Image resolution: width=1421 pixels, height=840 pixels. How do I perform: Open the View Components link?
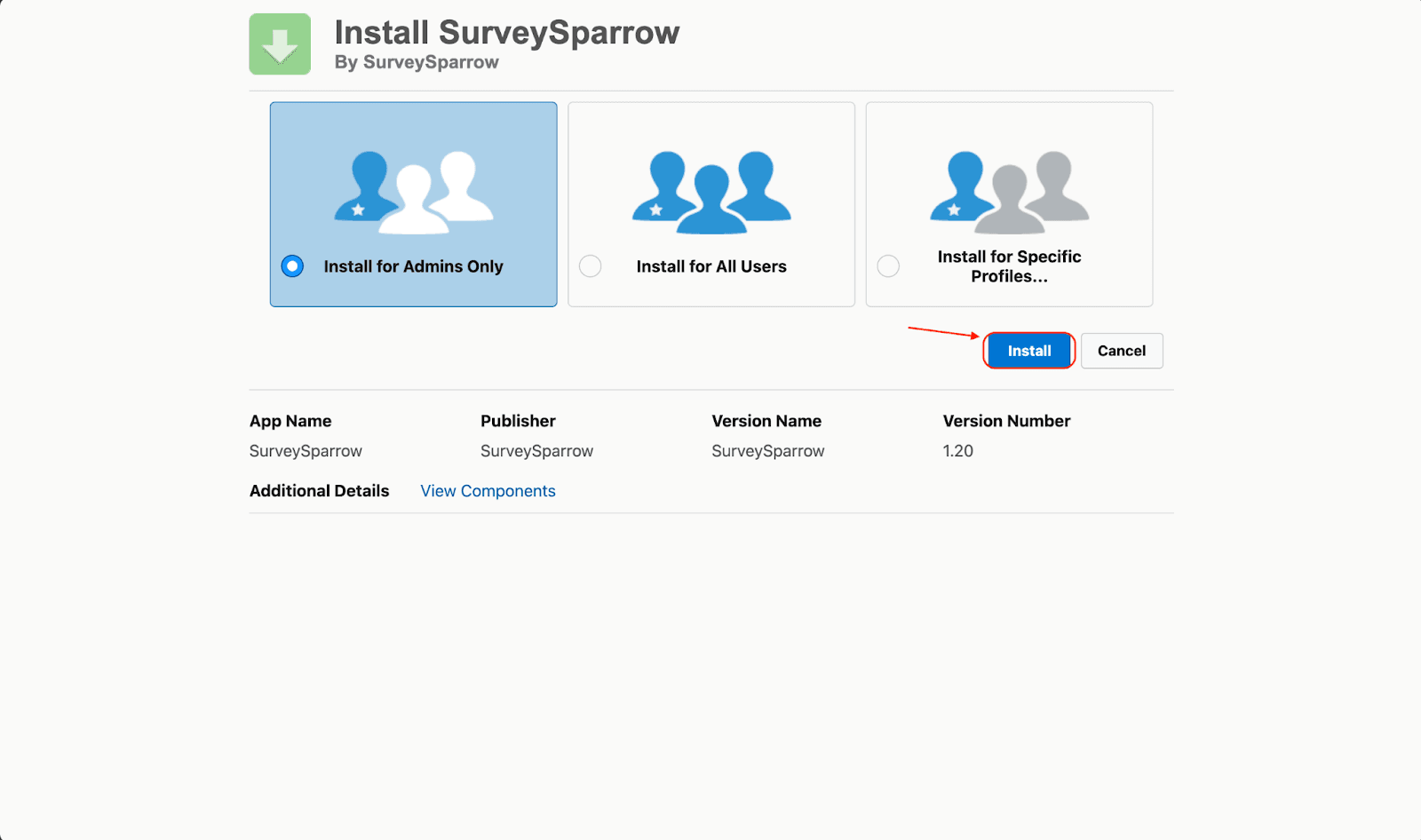coord(488,491)
